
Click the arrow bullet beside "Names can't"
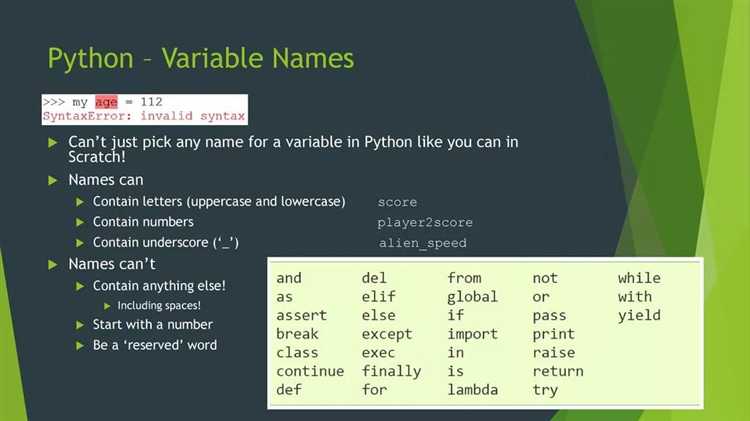[53, 265]
